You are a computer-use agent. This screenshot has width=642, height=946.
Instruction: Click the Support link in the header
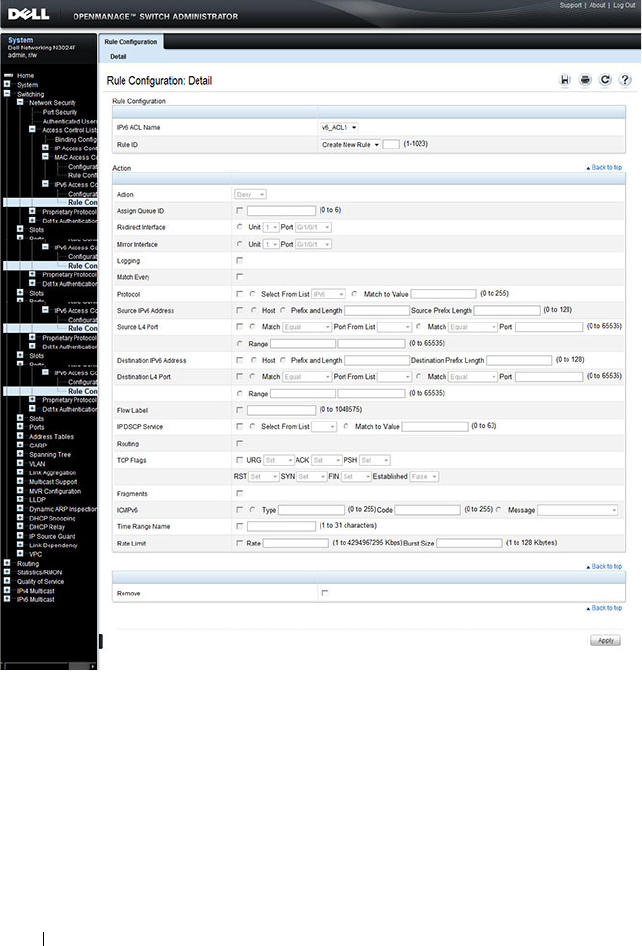[x=571, y=5]
